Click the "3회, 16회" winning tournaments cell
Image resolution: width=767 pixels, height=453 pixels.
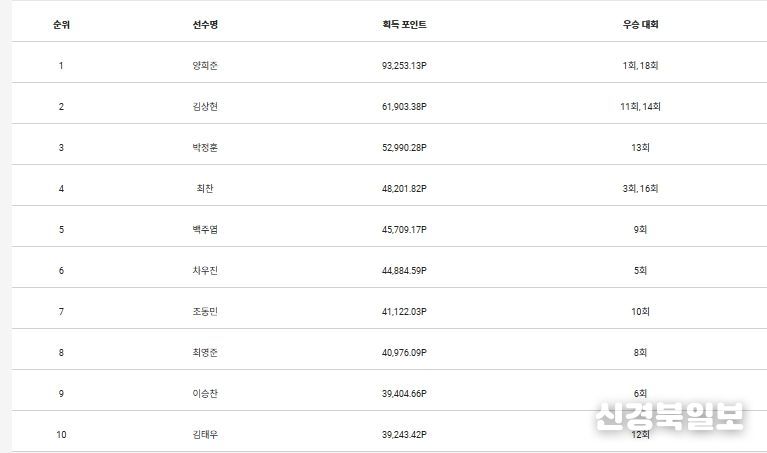pyautogui.click(x=640, y=188)
